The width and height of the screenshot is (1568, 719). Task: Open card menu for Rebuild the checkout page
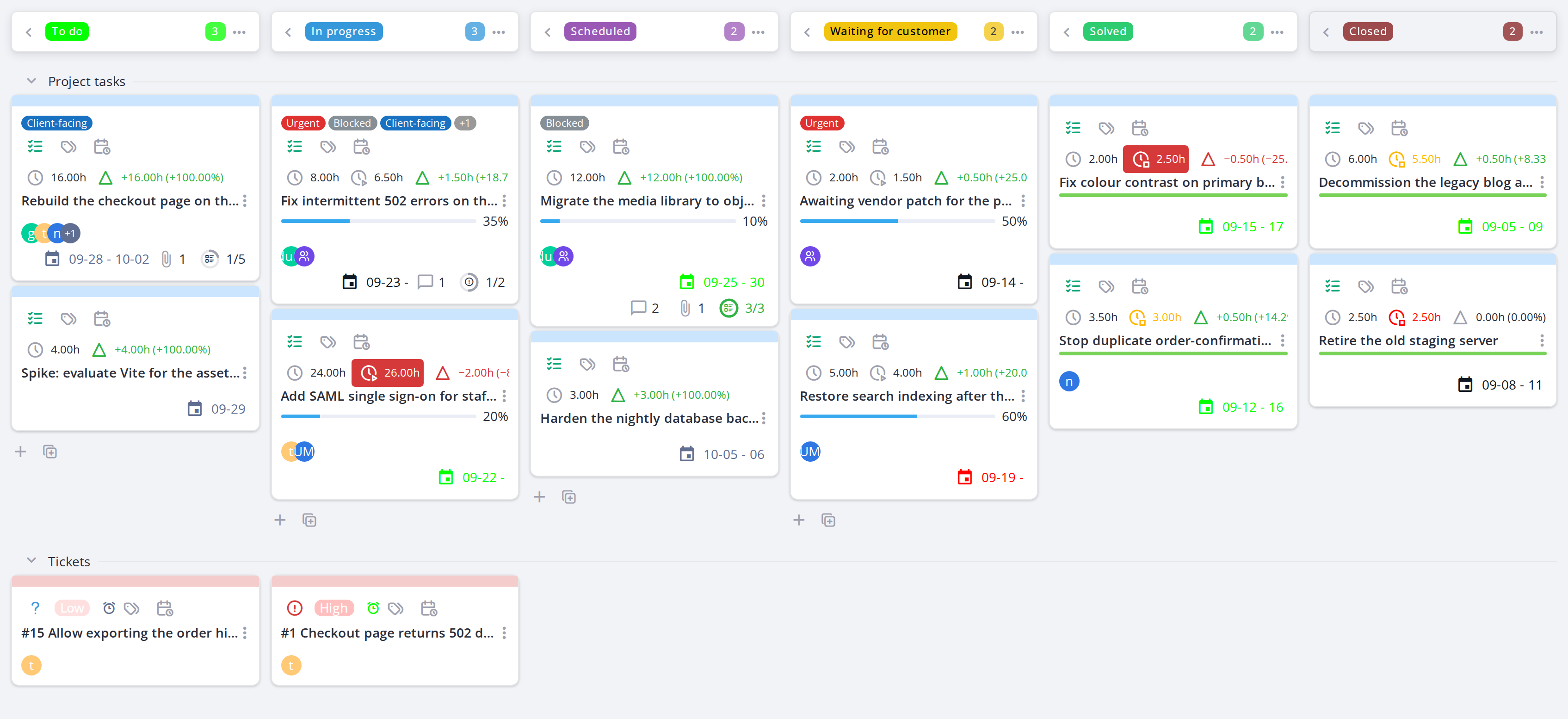[x=245, y=201]
